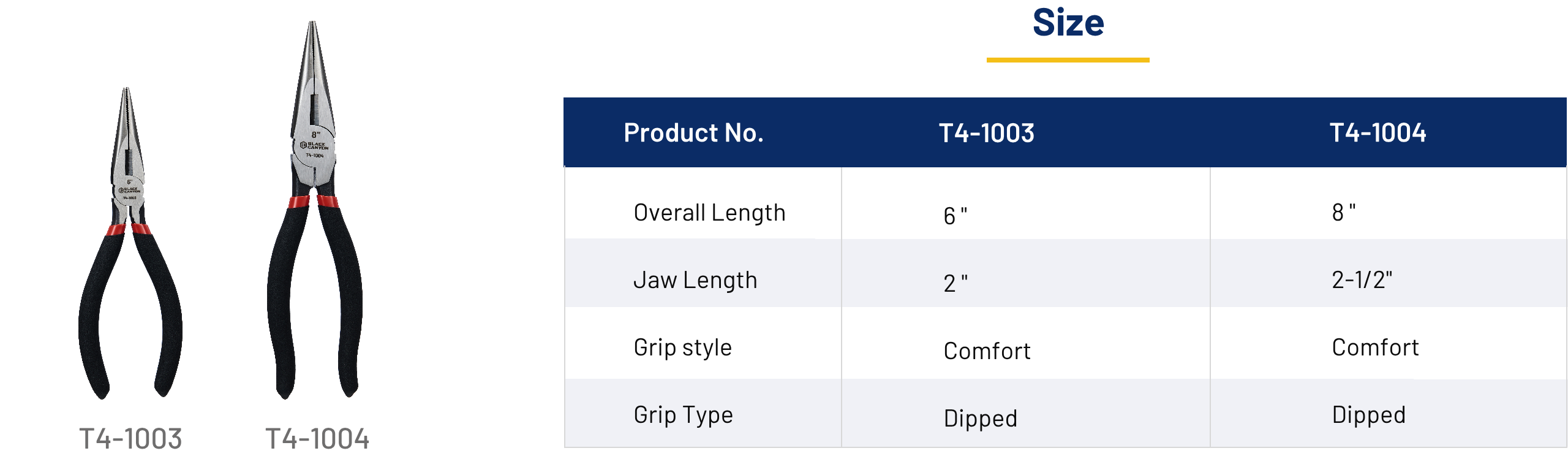
Task: Select the T4-1003 column header in table
Action: click(986, 133)
